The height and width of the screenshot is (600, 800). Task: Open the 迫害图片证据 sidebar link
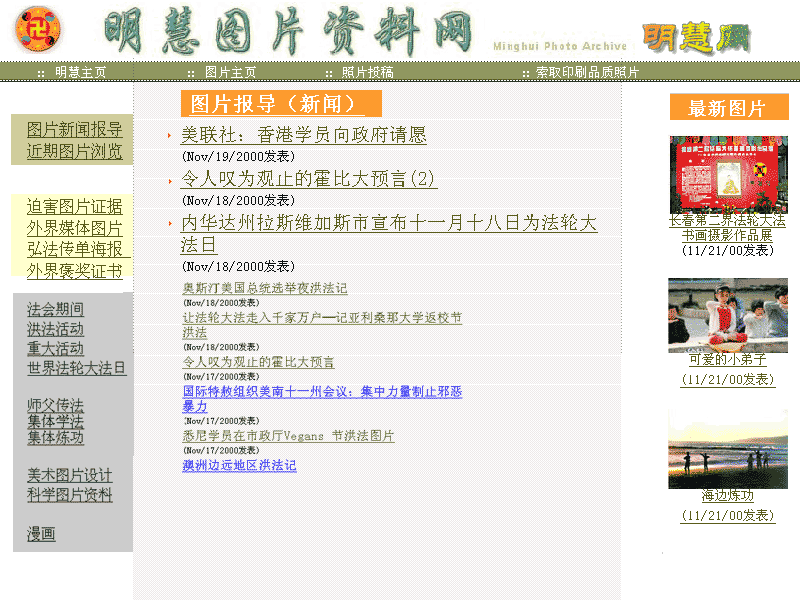(74, 206)
